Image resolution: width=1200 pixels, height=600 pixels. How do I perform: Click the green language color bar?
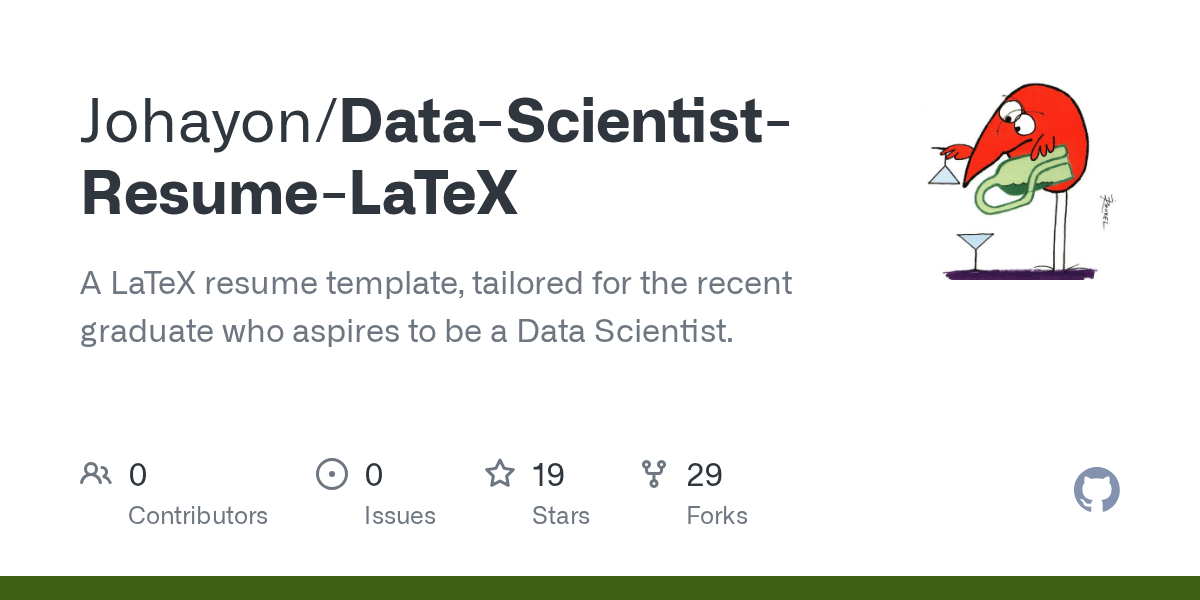[600, 588]
